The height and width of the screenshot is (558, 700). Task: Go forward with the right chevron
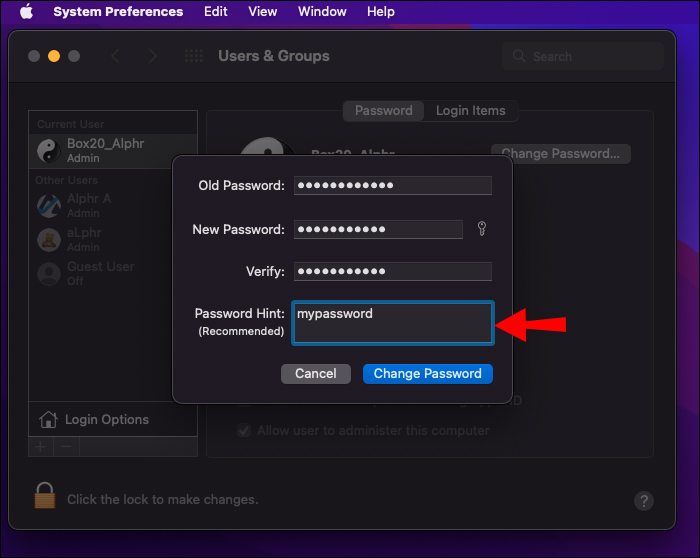(152, 57)
